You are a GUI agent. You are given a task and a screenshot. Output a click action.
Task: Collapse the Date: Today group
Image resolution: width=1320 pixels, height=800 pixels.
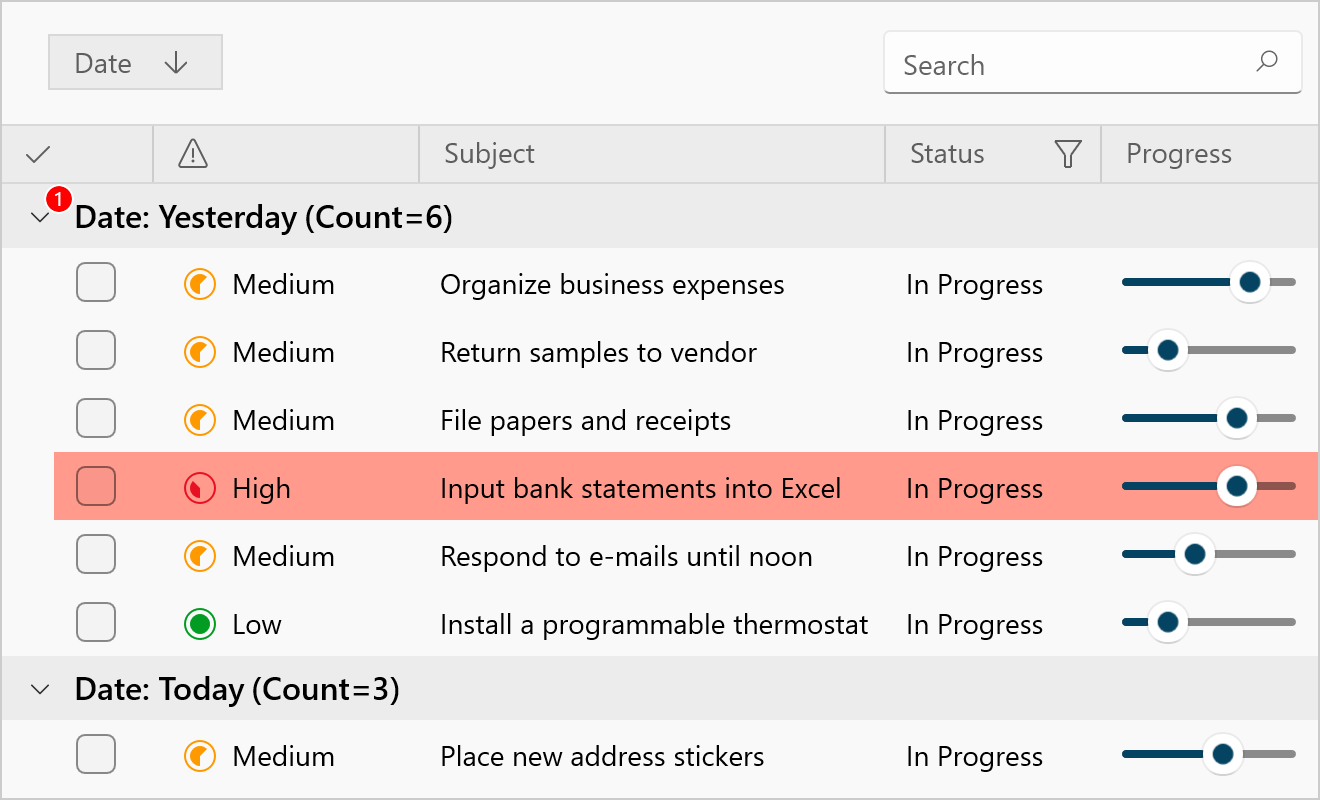(39, 689)
